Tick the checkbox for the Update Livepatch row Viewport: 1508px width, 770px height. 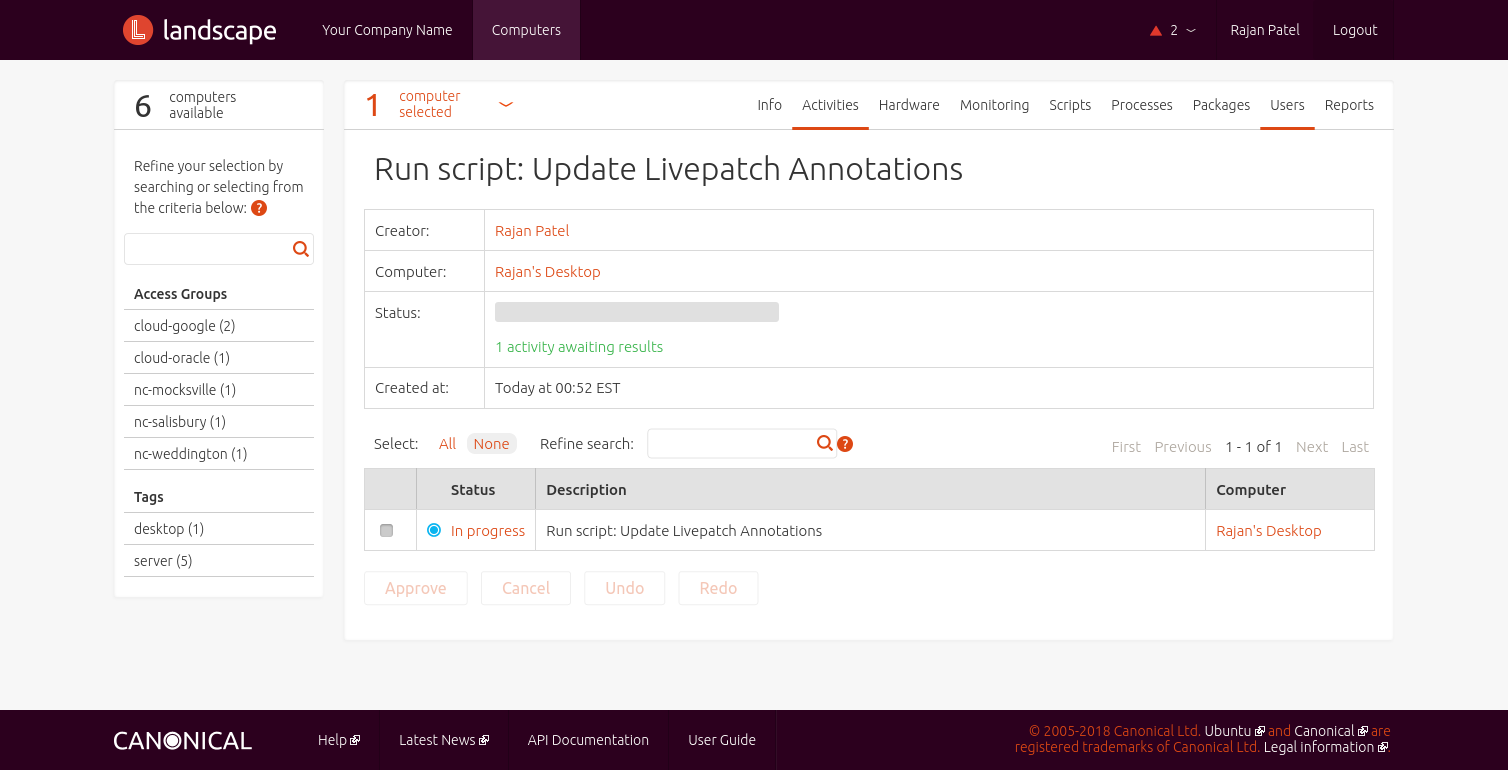point(387,531)
